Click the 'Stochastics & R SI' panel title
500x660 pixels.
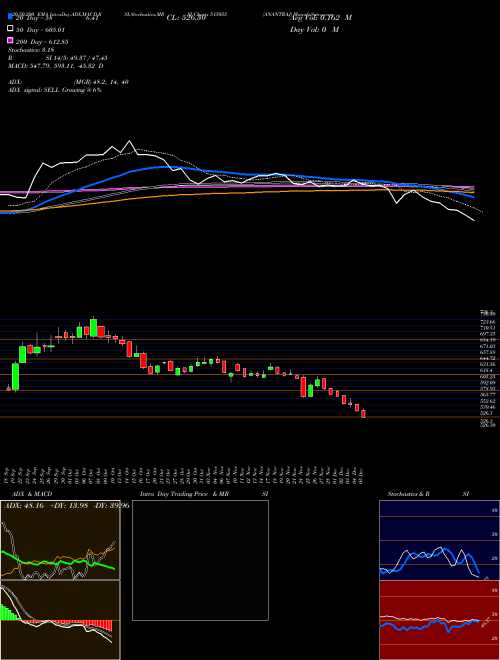click(x=428, y=494)
